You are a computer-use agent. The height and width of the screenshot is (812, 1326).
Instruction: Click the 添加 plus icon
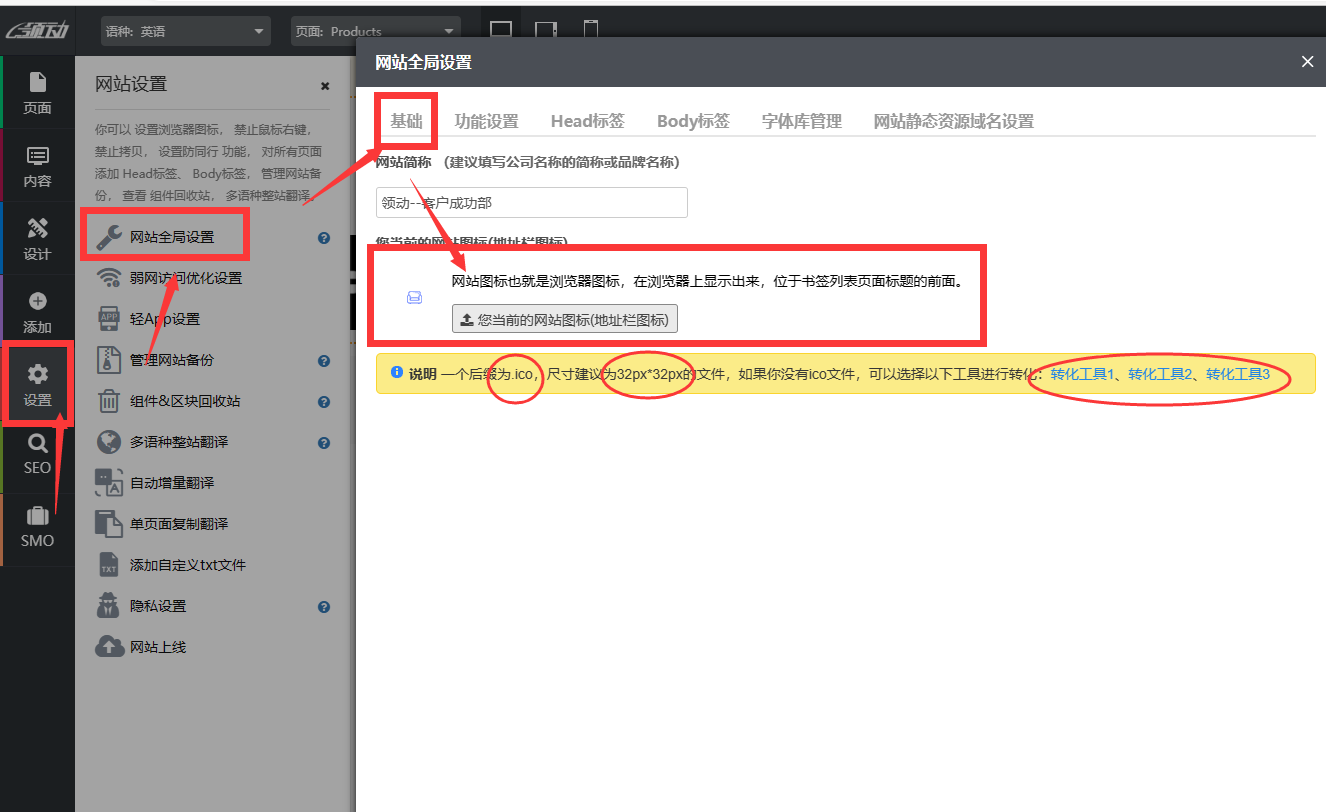pos(37,312)
